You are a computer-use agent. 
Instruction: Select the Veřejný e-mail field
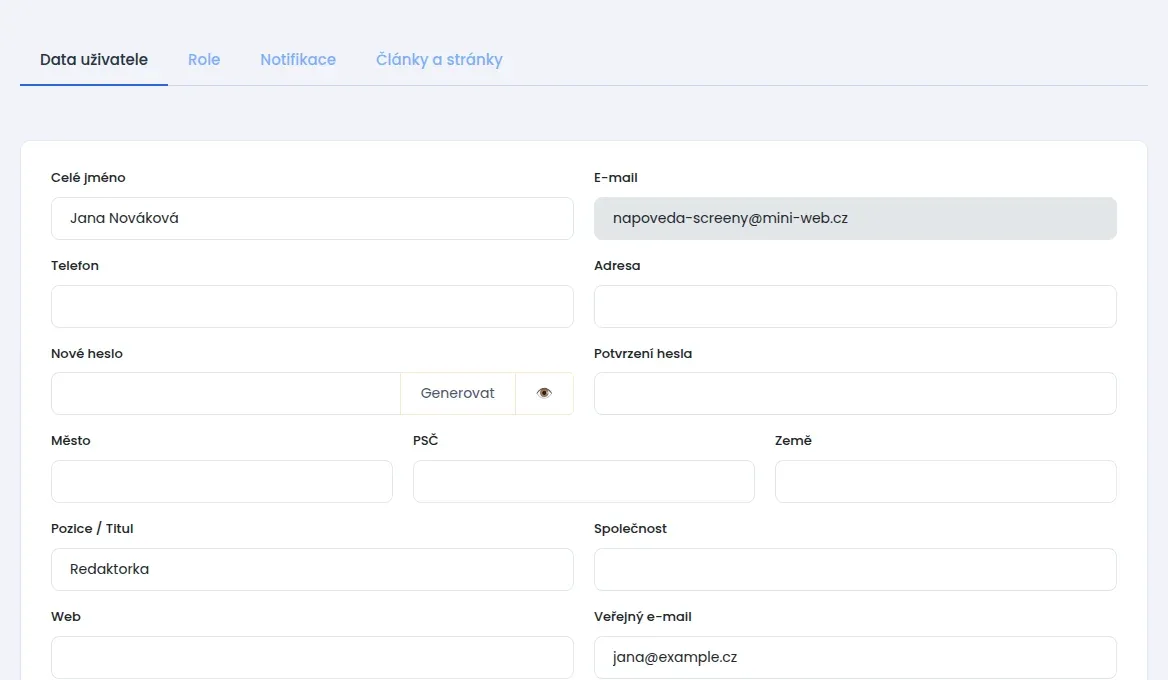(855, 657)
